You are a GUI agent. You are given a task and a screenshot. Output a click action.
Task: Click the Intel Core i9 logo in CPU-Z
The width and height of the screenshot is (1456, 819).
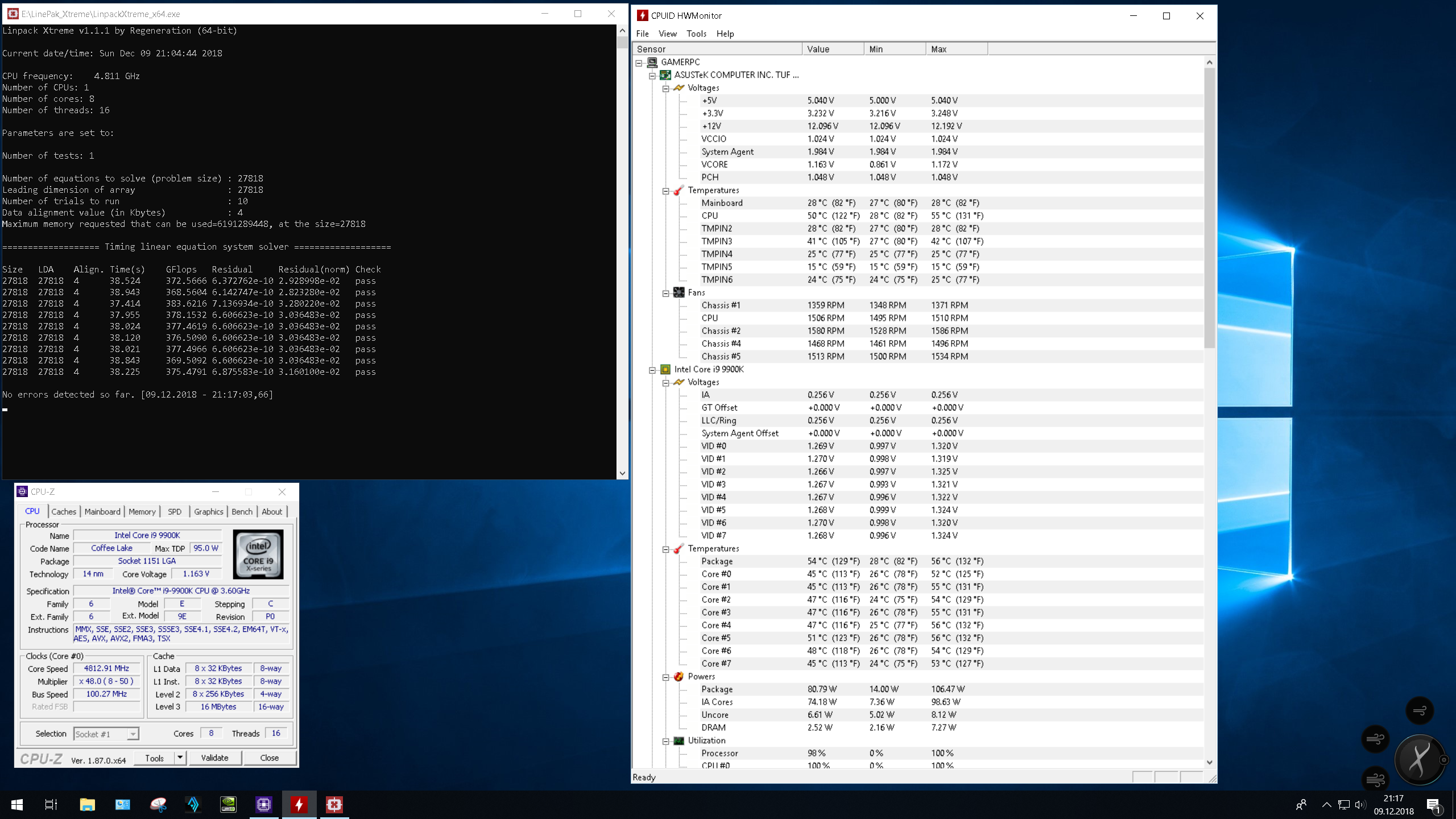tap(258, 554)
